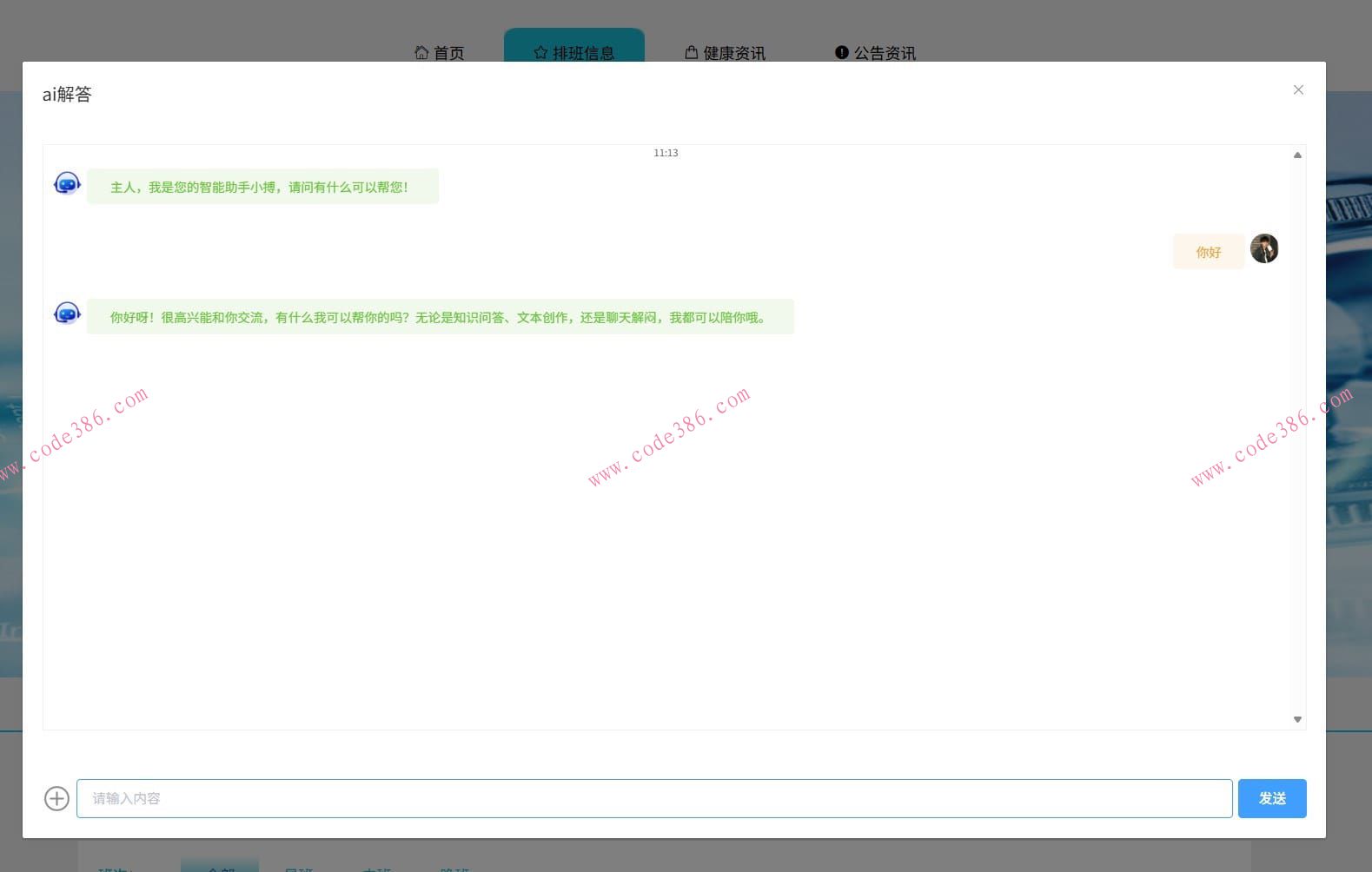Click the robot avatar beside the 你好呀 reply

[x=67, y=313]
